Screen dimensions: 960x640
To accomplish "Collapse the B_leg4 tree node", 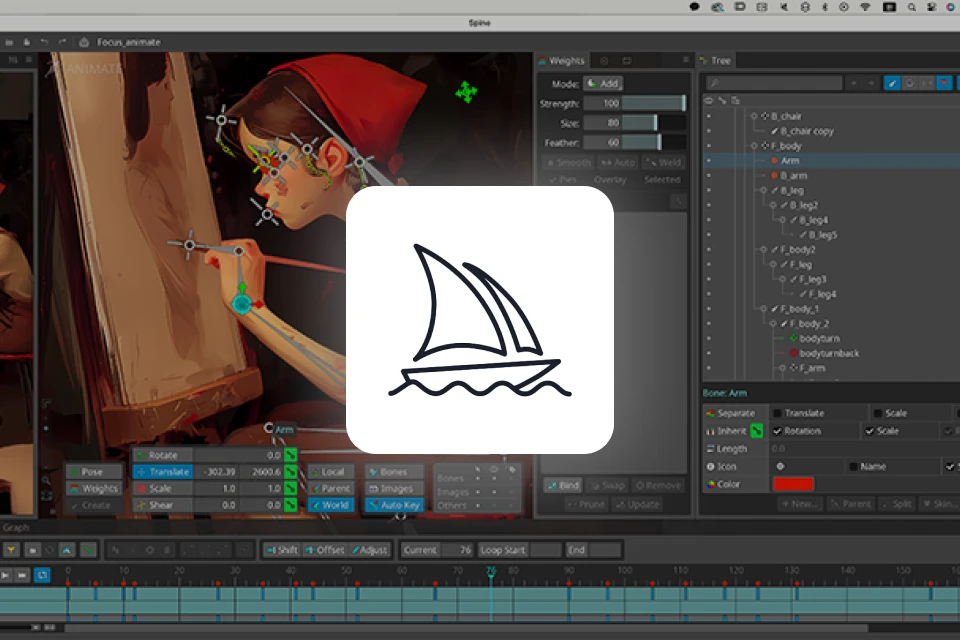I will click(783, 220).
